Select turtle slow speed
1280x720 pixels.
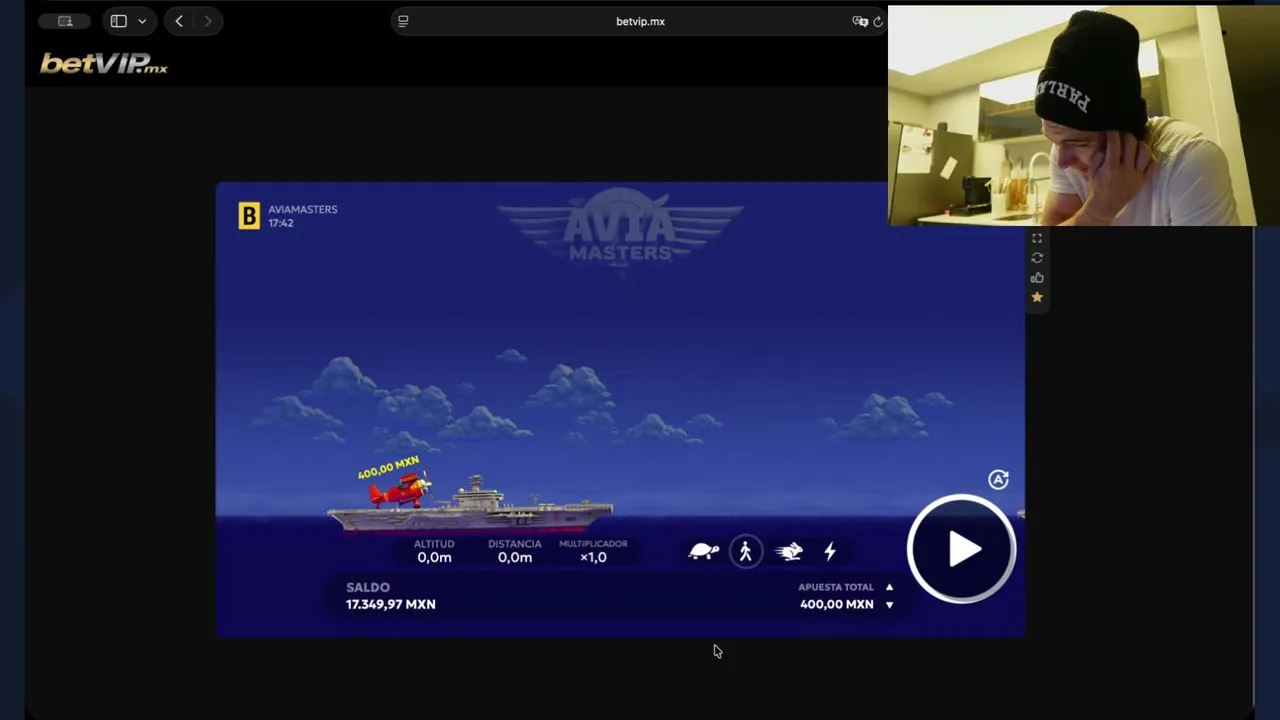coord(704,551)
